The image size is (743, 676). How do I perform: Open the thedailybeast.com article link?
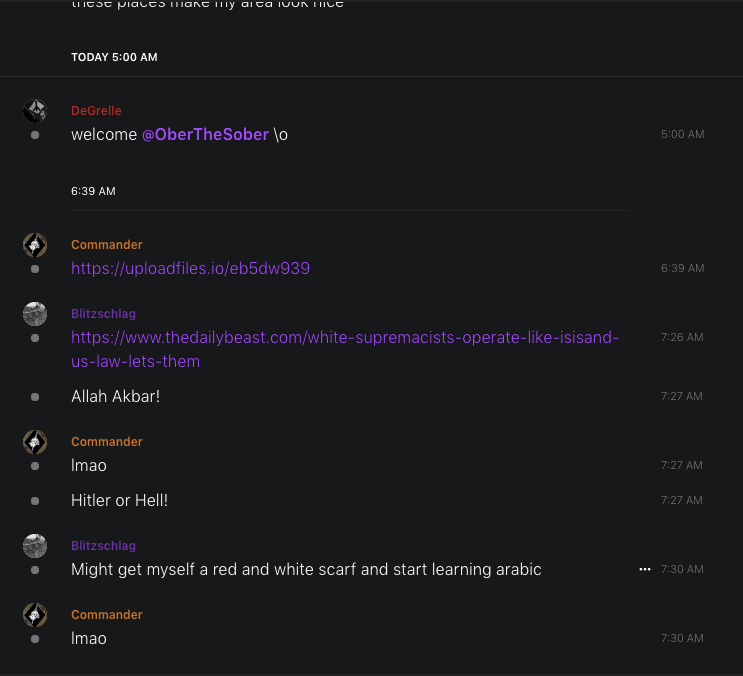(x=345, y=338)
